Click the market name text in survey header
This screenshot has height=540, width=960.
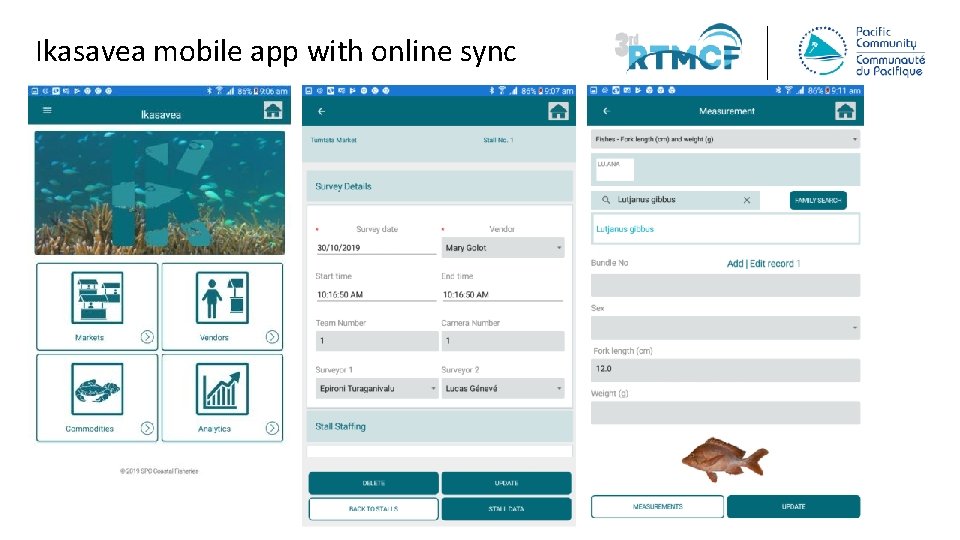[x=334, y=140]
